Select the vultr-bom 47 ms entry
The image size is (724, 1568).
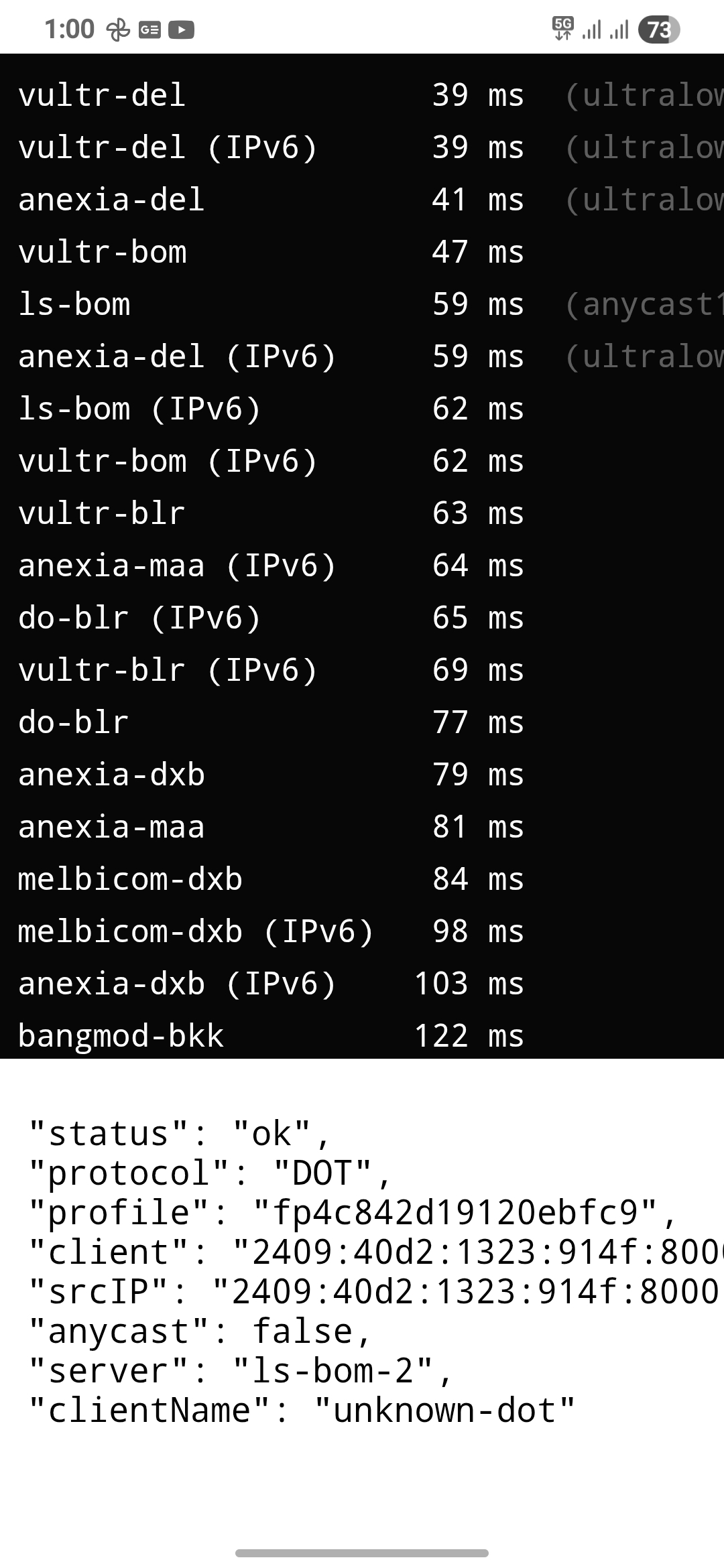point(362,252)
